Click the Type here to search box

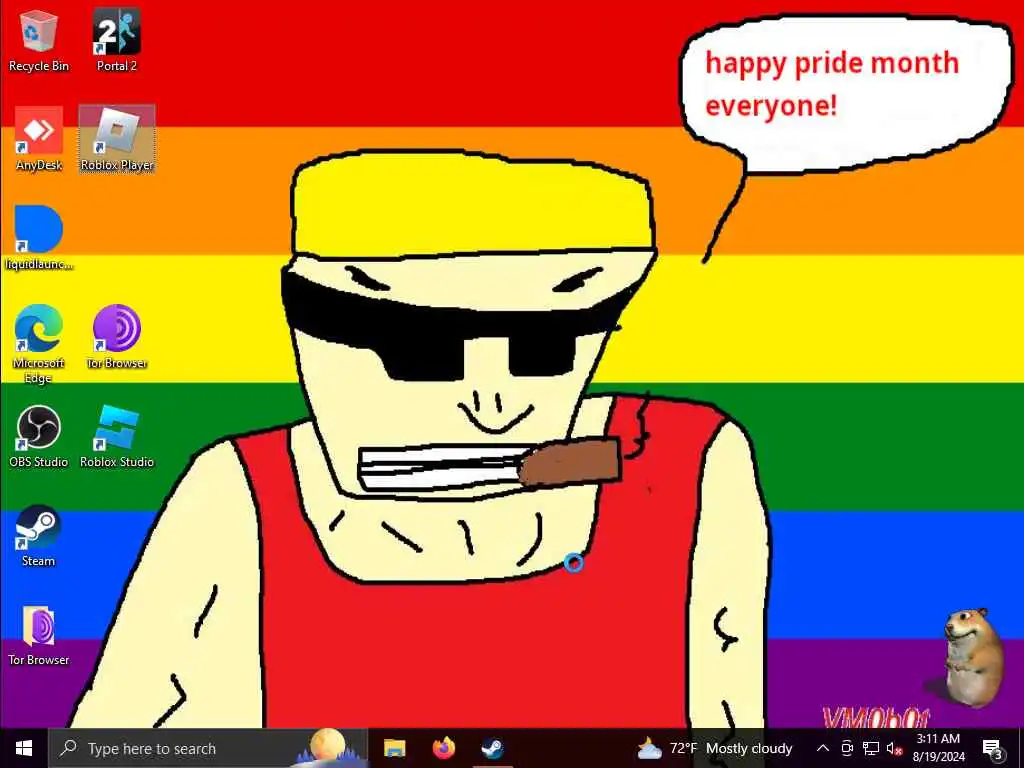coord(208,748)
